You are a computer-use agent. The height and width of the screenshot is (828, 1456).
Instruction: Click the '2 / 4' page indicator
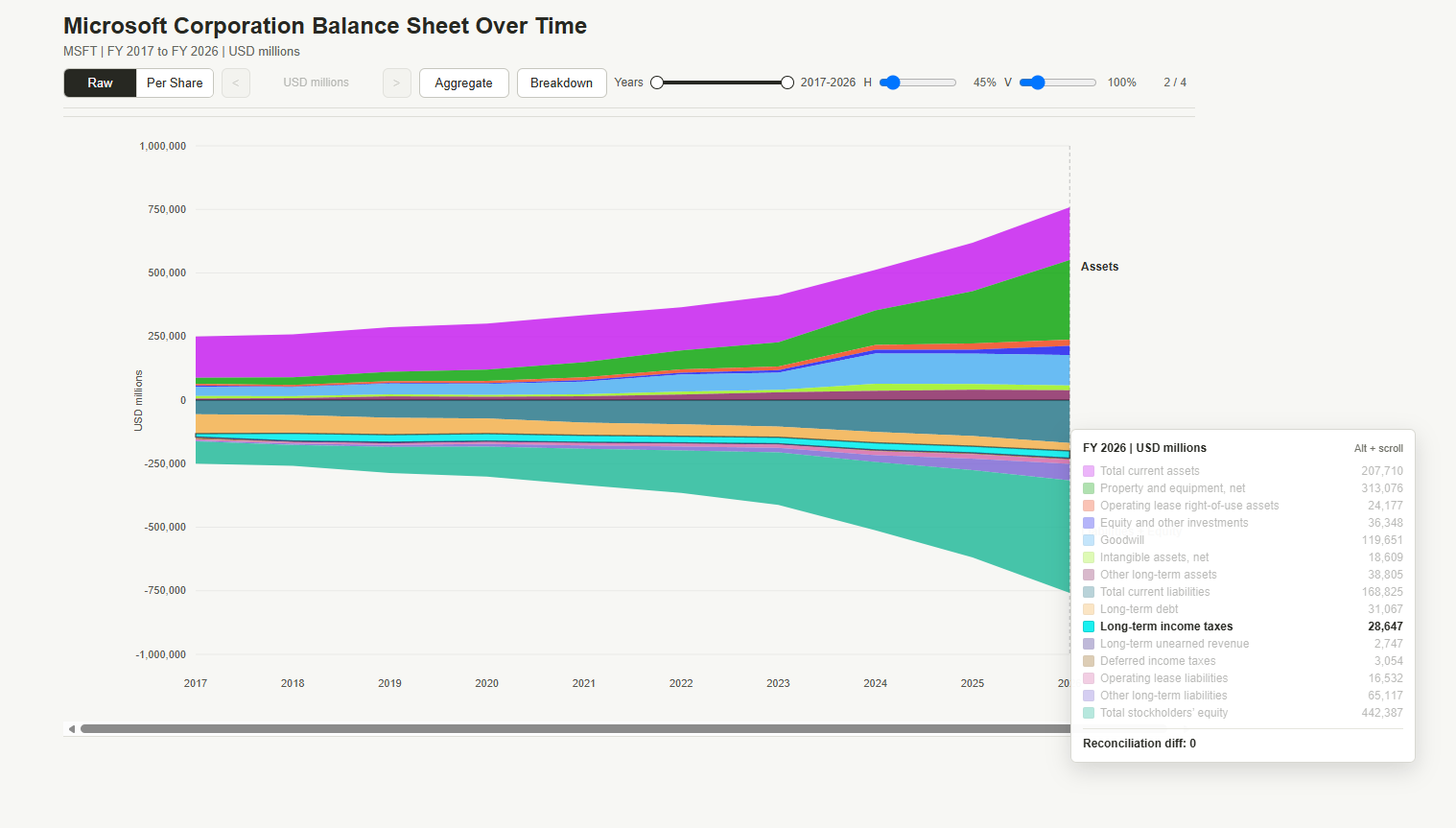click(x=1175, y=83)
